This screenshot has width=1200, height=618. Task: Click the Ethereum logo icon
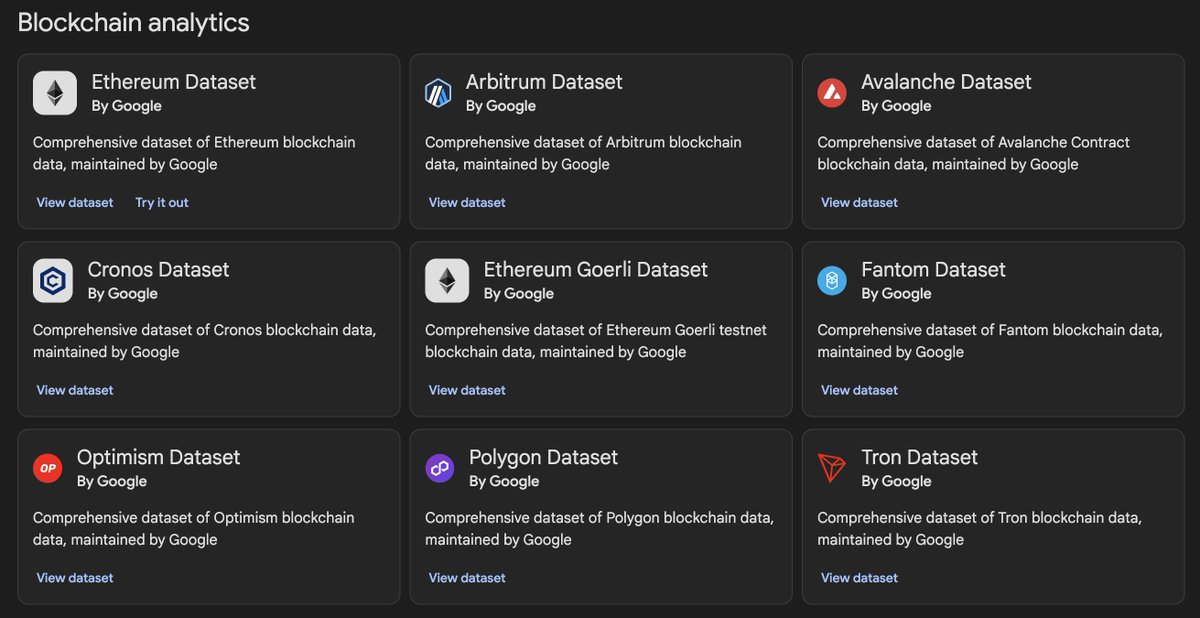(54, 93)
